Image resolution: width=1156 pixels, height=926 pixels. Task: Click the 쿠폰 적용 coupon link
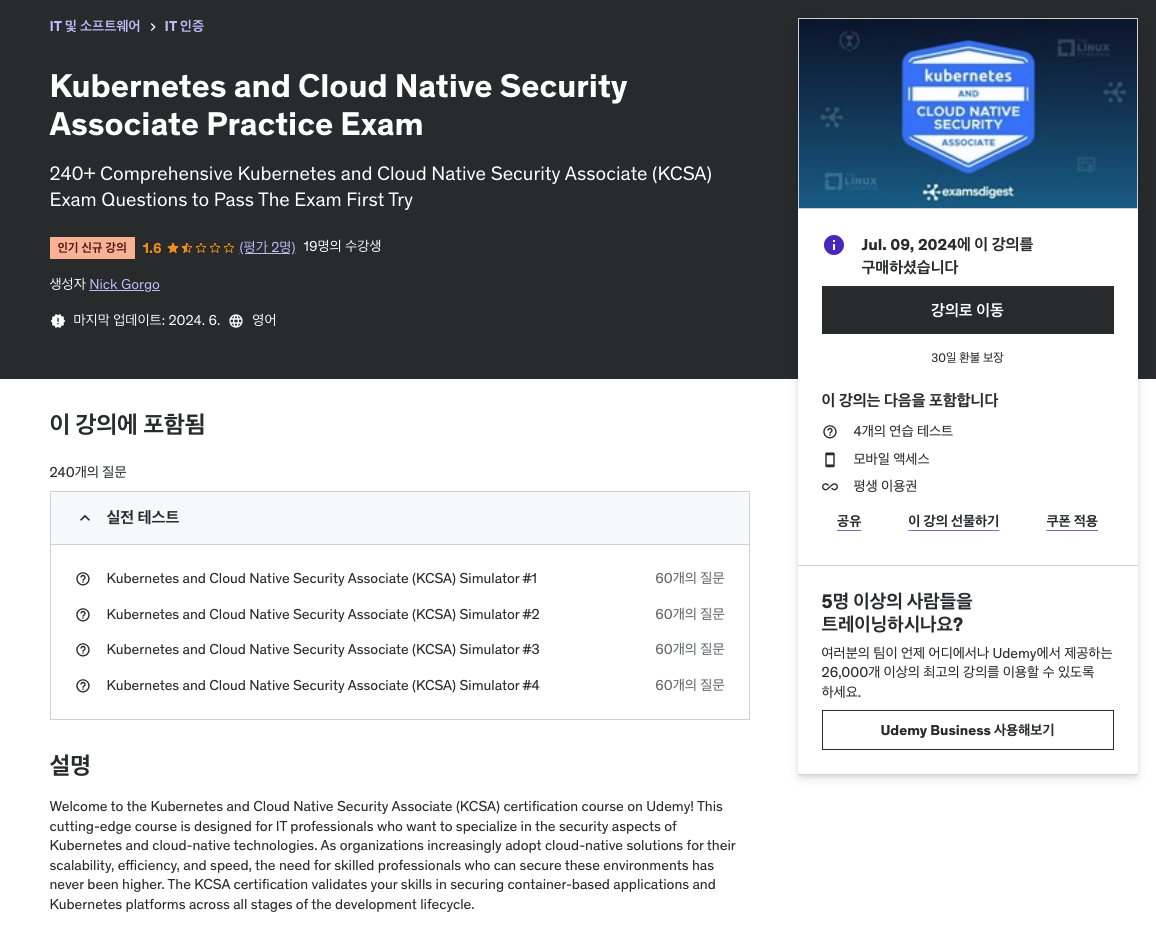click(1072, 521)
